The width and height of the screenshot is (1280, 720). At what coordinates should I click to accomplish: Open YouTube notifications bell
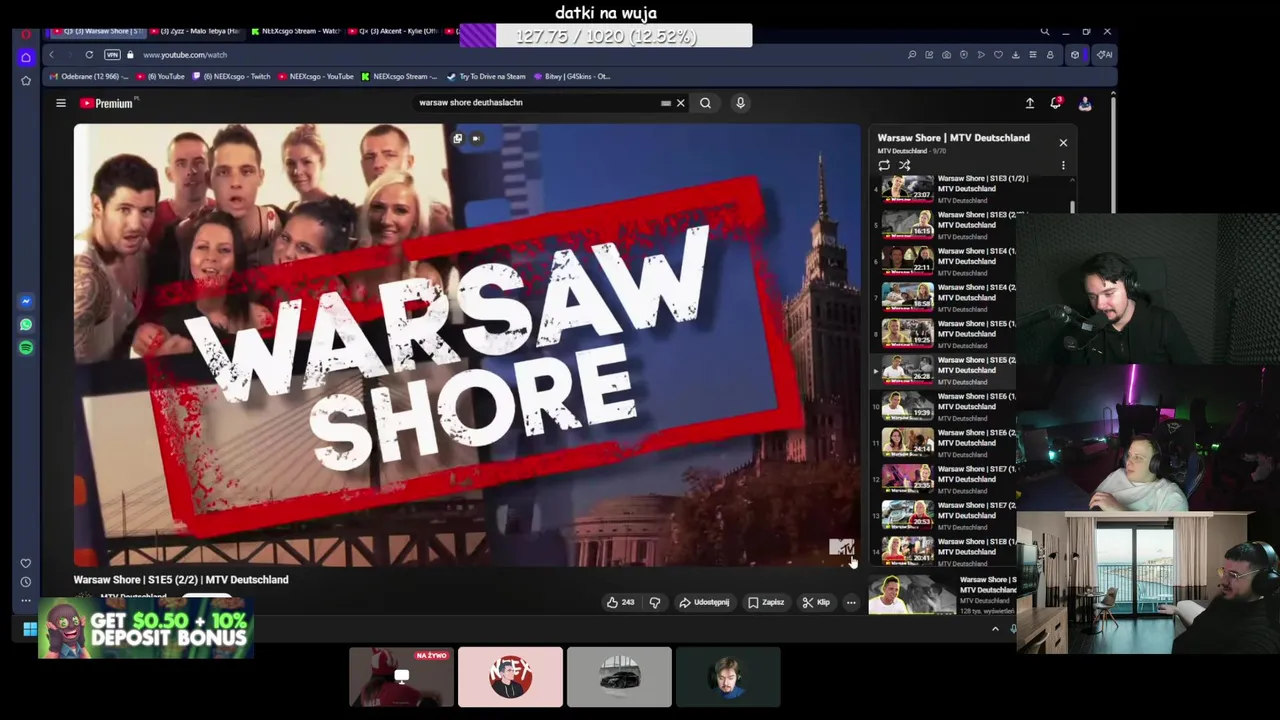(1056, 103)
